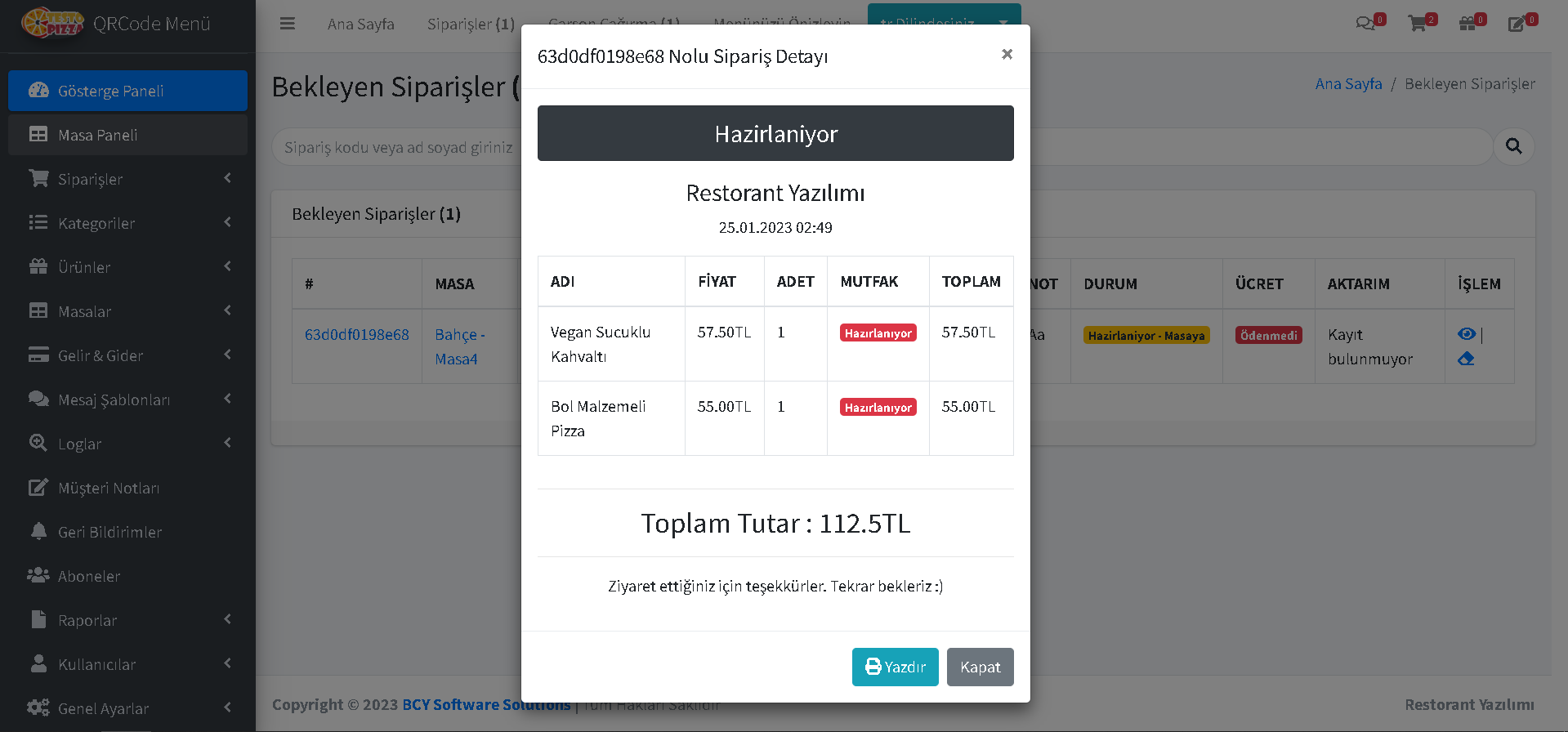Expand the Siparişler sidebar menu

tap(127, 179)
